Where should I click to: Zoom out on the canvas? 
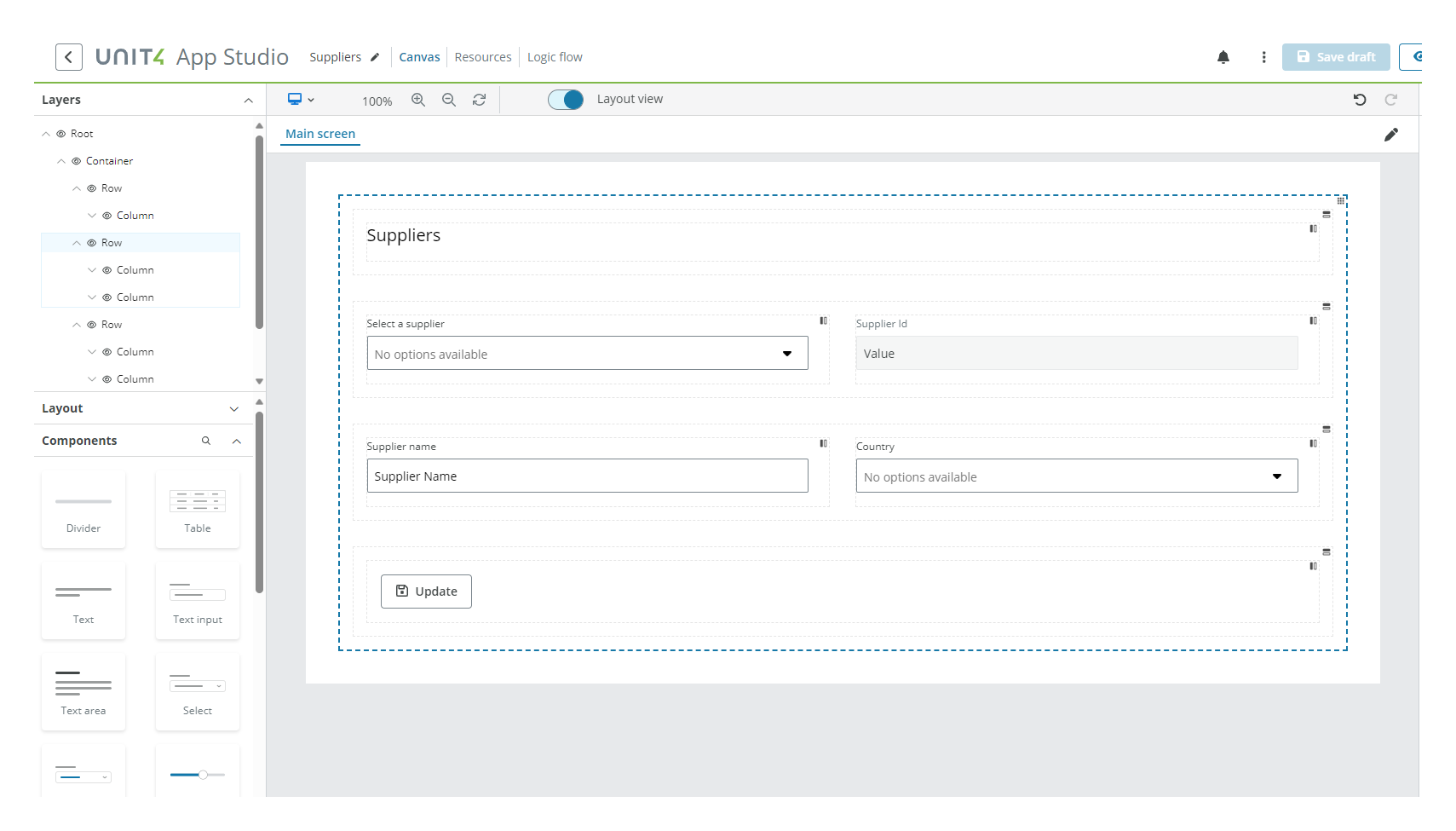(x=449, y=100)
